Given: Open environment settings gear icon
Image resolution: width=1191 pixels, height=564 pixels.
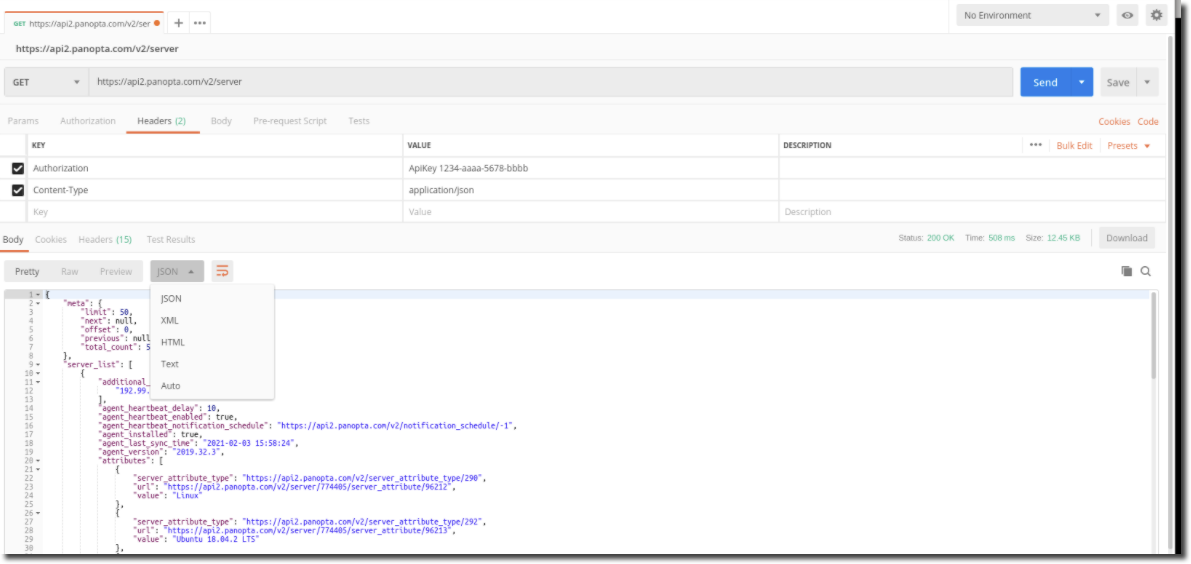Looking at the screenshot, I should (1157, 15).
